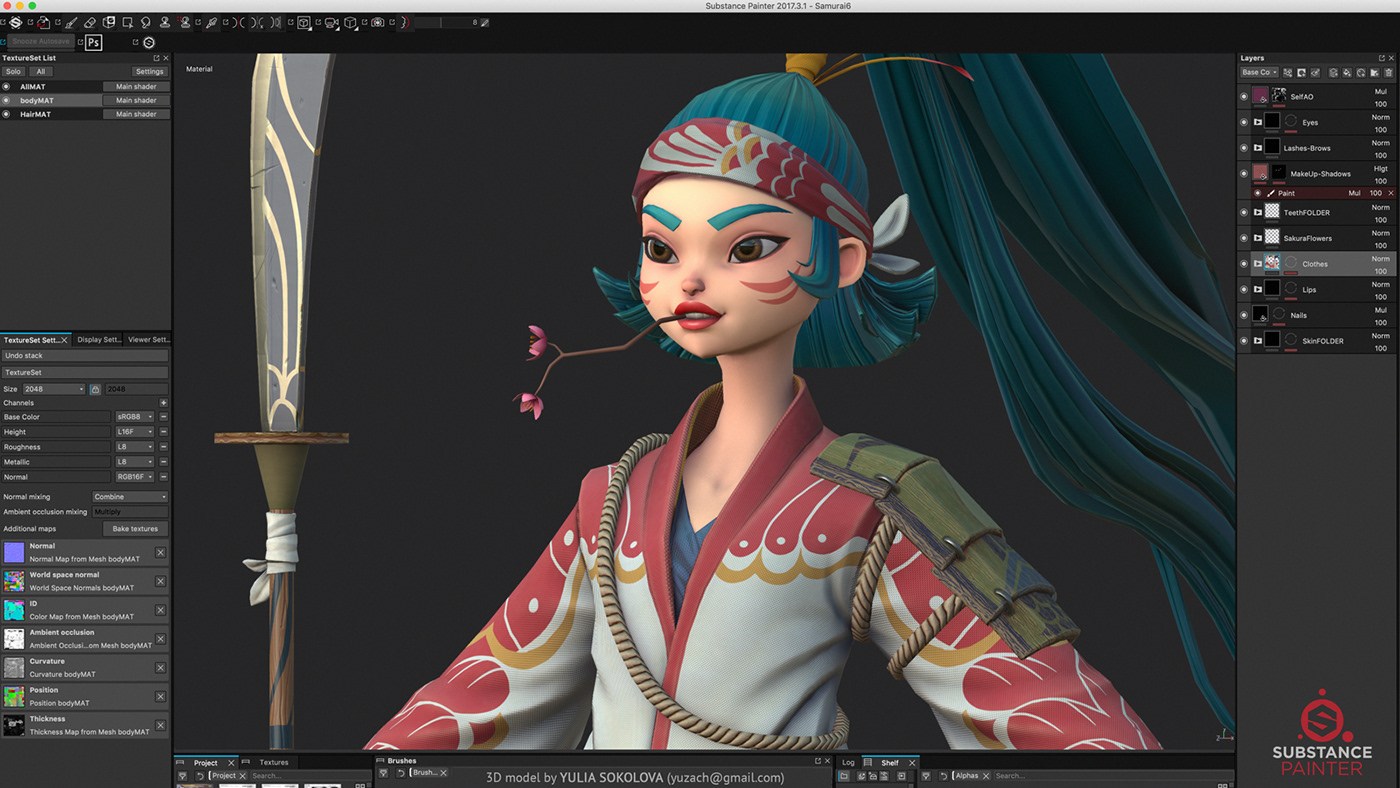Click Settings in TextureSet List
This screenshot has height=788, width=1400.
(x=149, y=72)
